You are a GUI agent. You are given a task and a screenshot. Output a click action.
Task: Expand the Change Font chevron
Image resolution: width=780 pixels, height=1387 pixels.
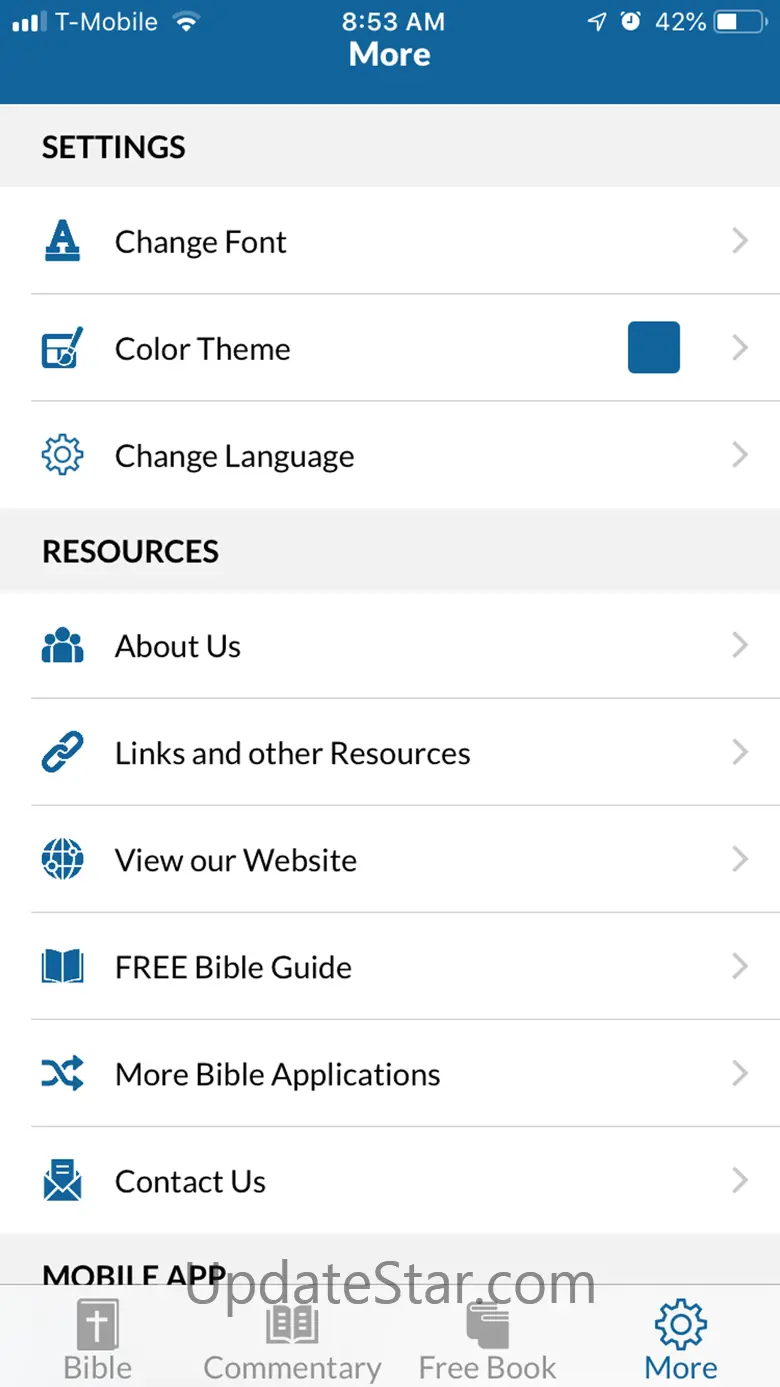pyautogui.click(x=740, y=241)
